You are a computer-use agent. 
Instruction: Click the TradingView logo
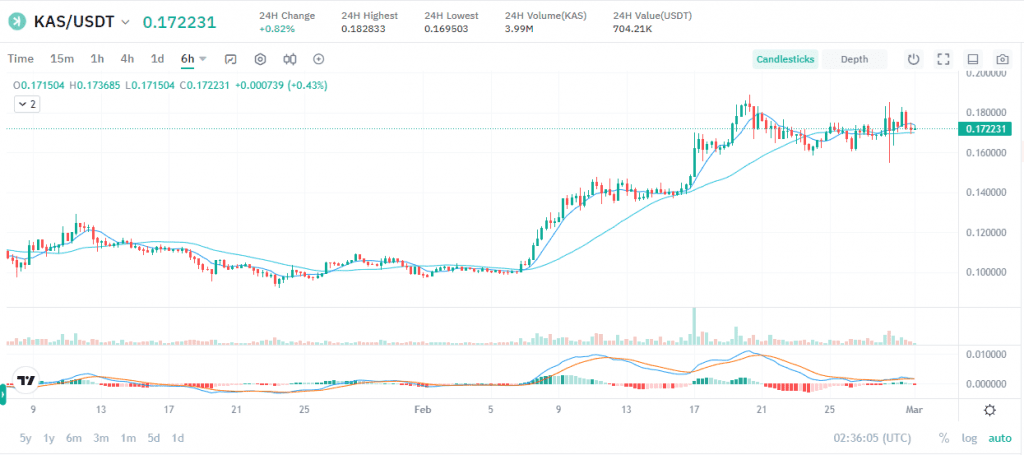point(27,380)
